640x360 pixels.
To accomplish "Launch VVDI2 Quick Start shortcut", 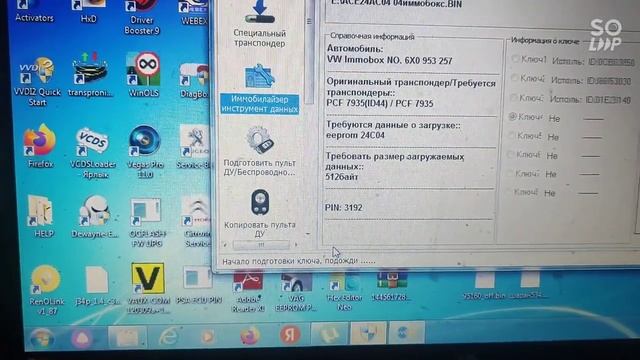I will tap(37, 82).
